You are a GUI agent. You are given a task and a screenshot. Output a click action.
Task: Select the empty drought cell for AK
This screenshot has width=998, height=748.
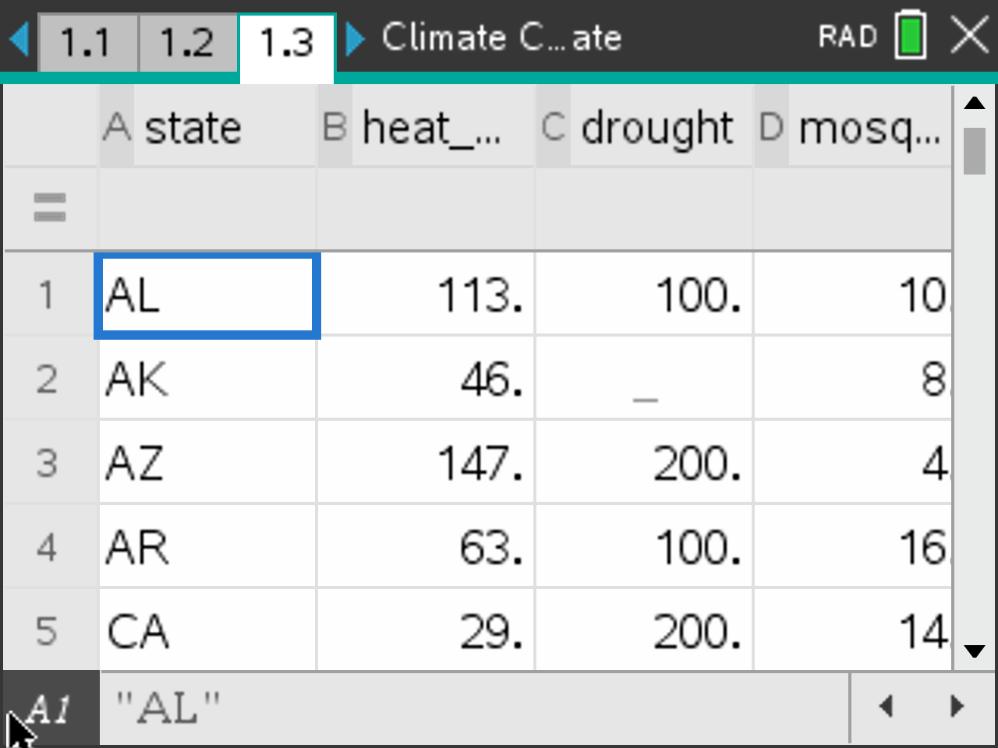click(x=644, y=379)
